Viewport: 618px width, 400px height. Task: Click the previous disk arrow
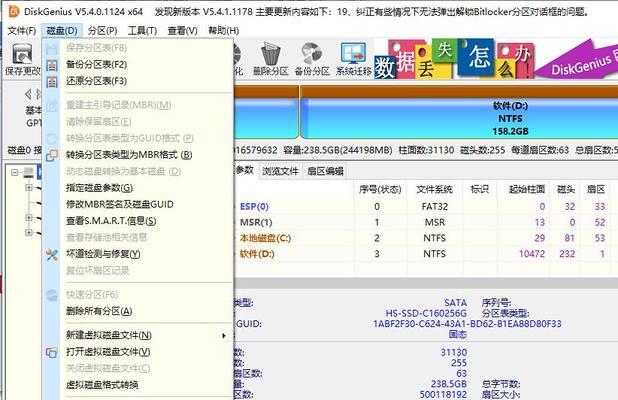pyautogui.click(x=28, y=94)
